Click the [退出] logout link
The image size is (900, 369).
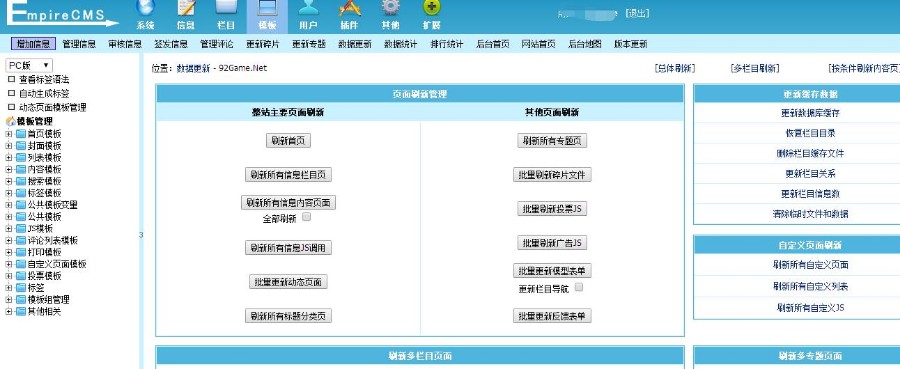637,13
